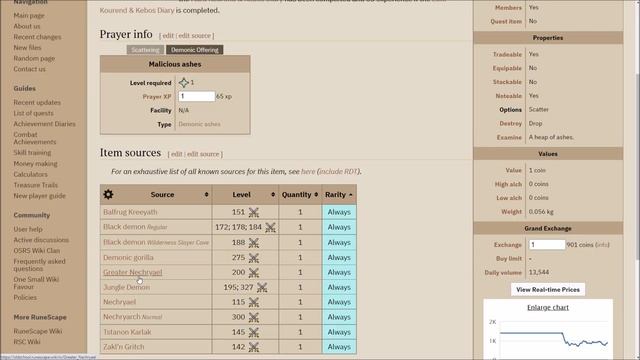Sort table by Rarity column
Image resolution: width=640 pixels, height=360 pixels.
click(x=351, y=195)
